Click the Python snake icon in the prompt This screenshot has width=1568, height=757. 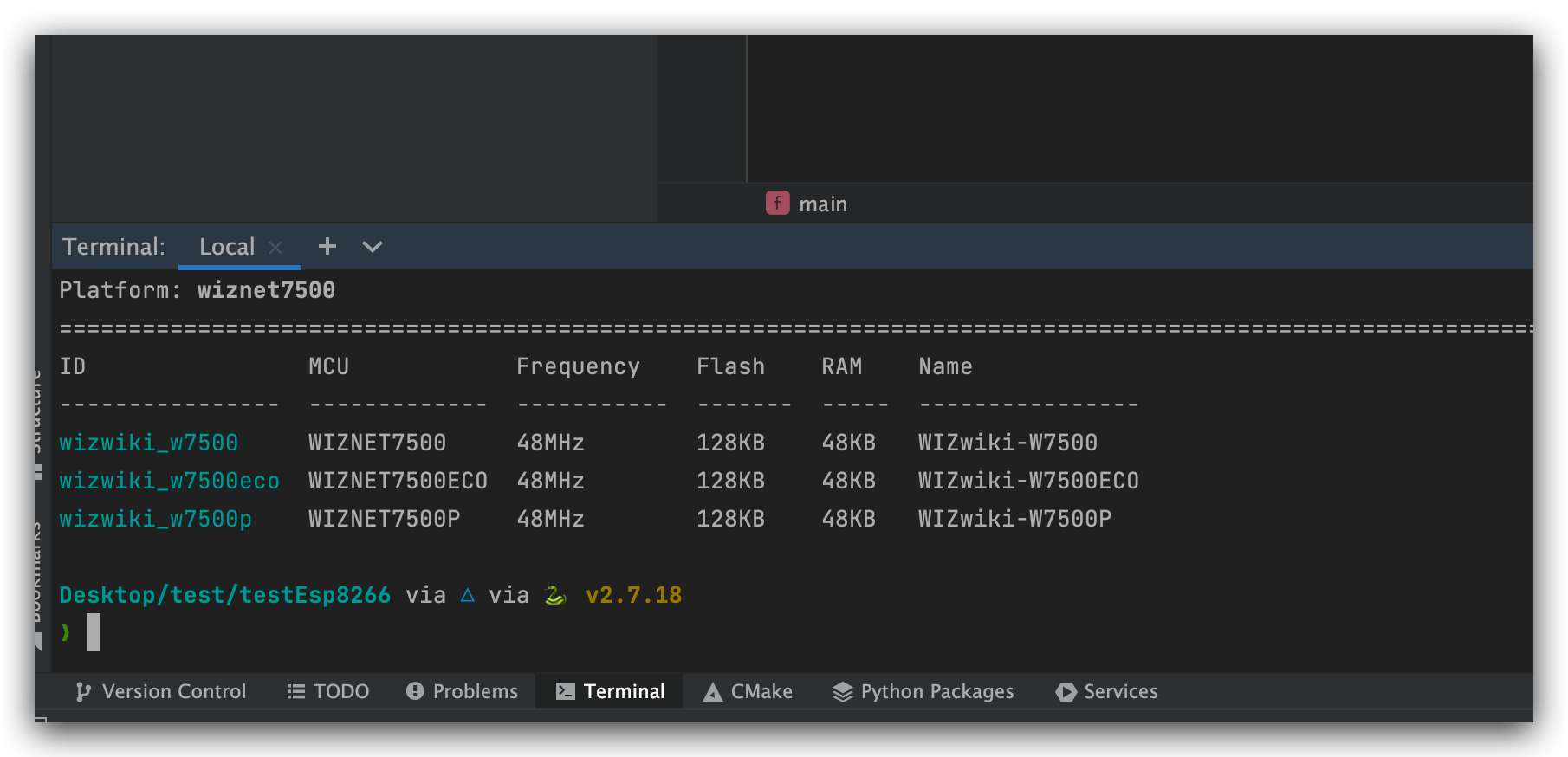[554, 595]
